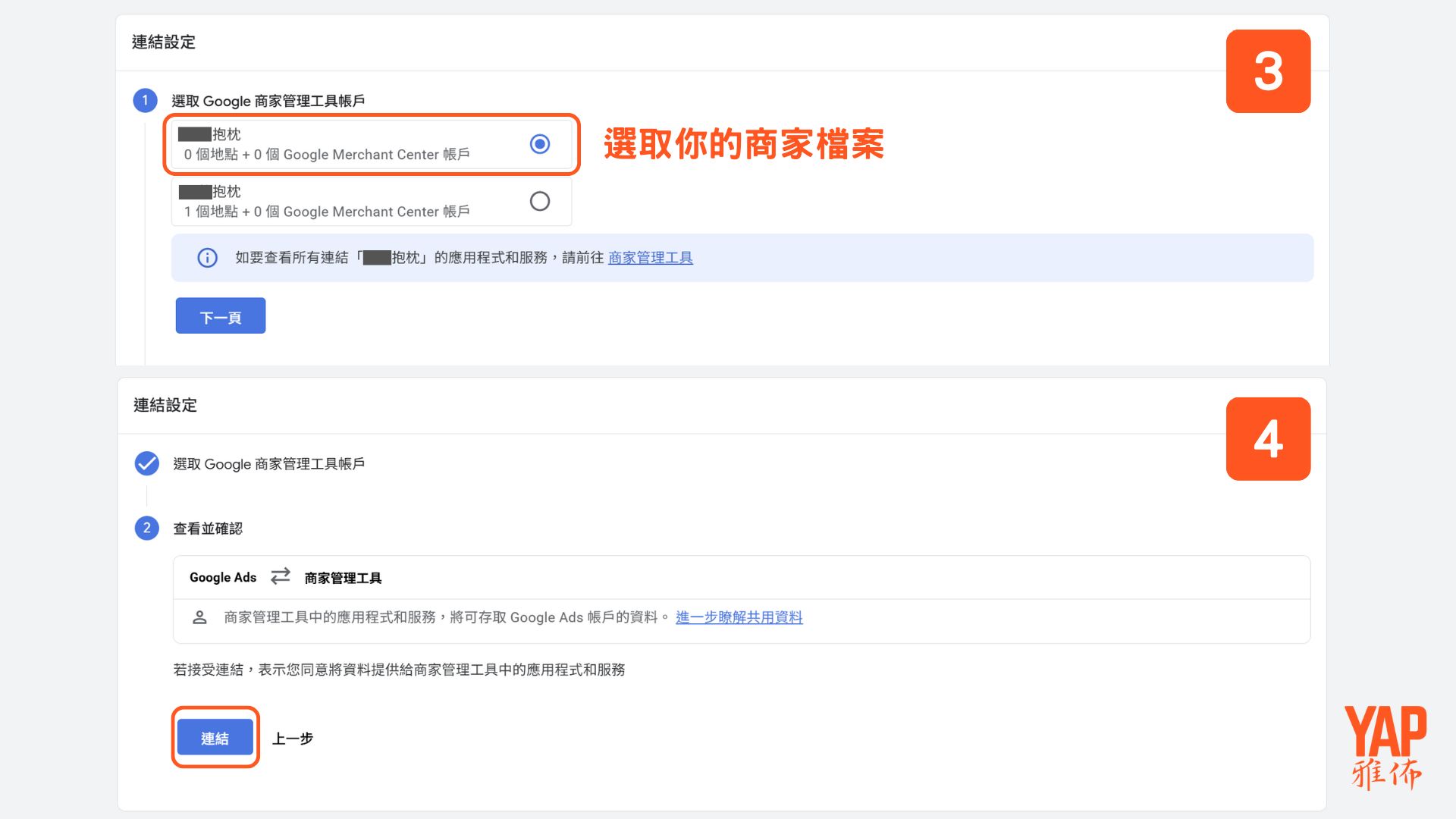The height and width of the screenshot is (819, 1456).
Task: Click the 查看並確認 step heading
Action: pyautogui.click(x=208, y=529)
